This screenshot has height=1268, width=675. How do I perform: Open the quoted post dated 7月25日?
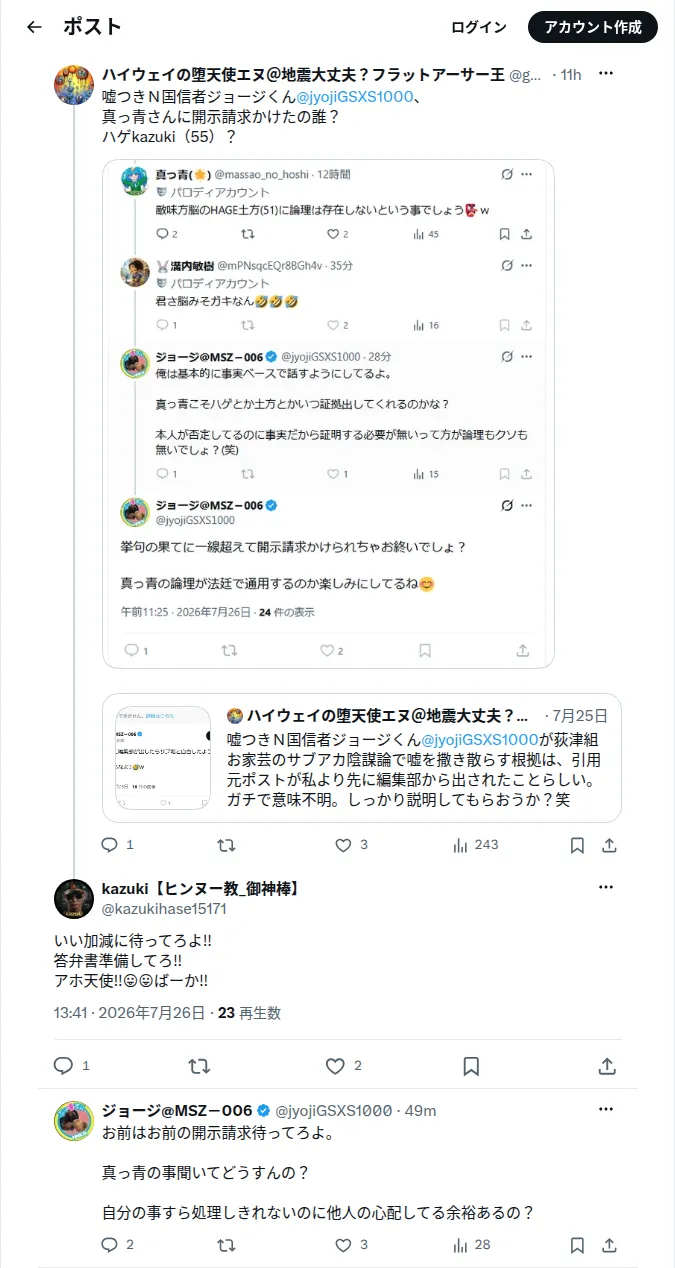click(x=362, y=758)
